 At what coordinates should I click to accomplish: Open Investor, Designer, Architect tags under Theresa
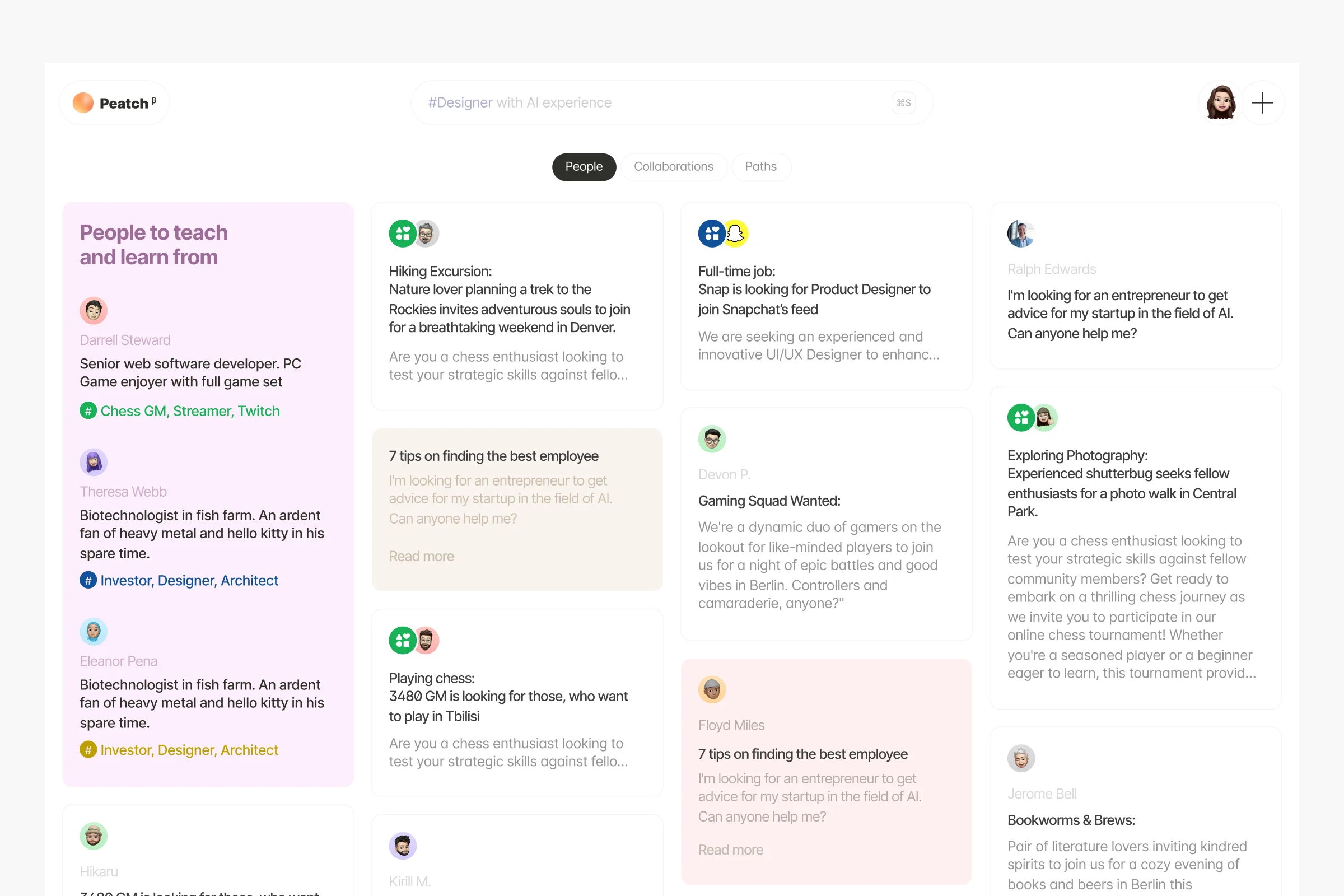[x=189, y=581]
